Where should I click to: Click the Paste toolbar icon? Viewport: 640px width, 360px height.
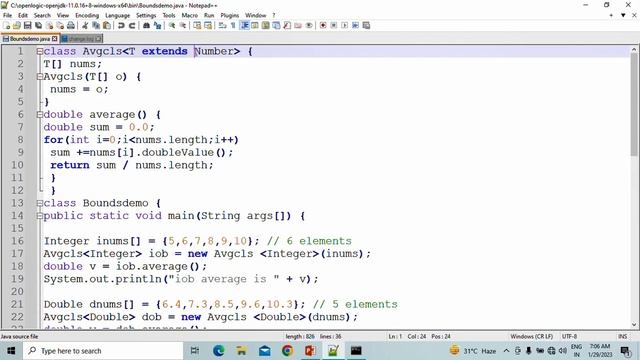tap(107, 25)
